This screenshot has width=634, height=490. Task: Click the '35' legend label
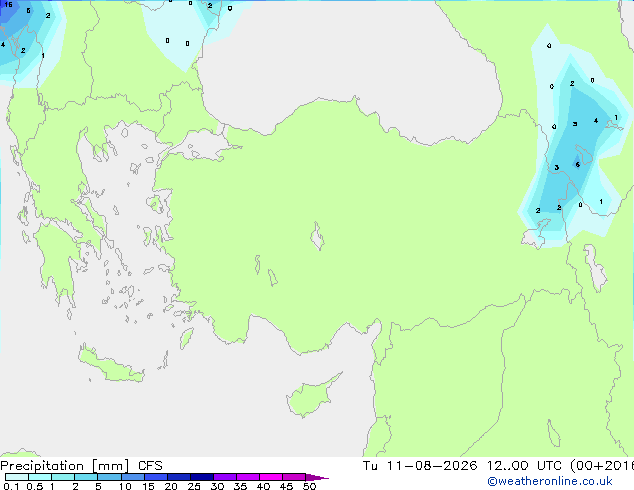(240, 486)
